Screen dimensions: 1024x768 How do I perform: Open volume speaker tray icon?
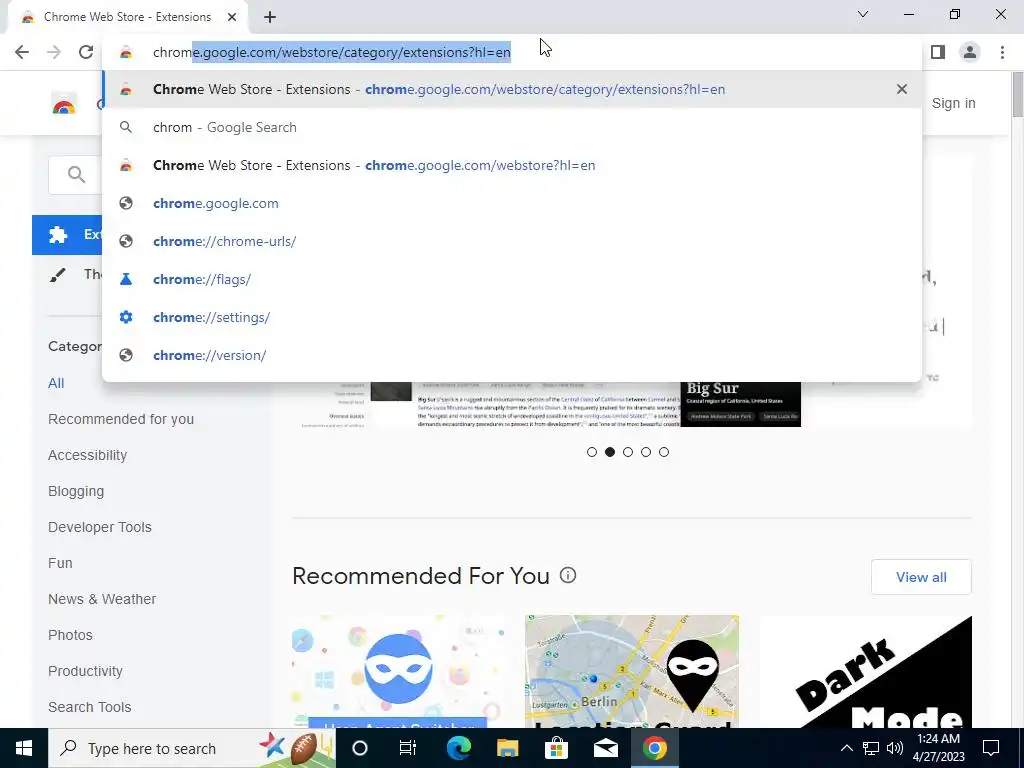click(895, 748)
